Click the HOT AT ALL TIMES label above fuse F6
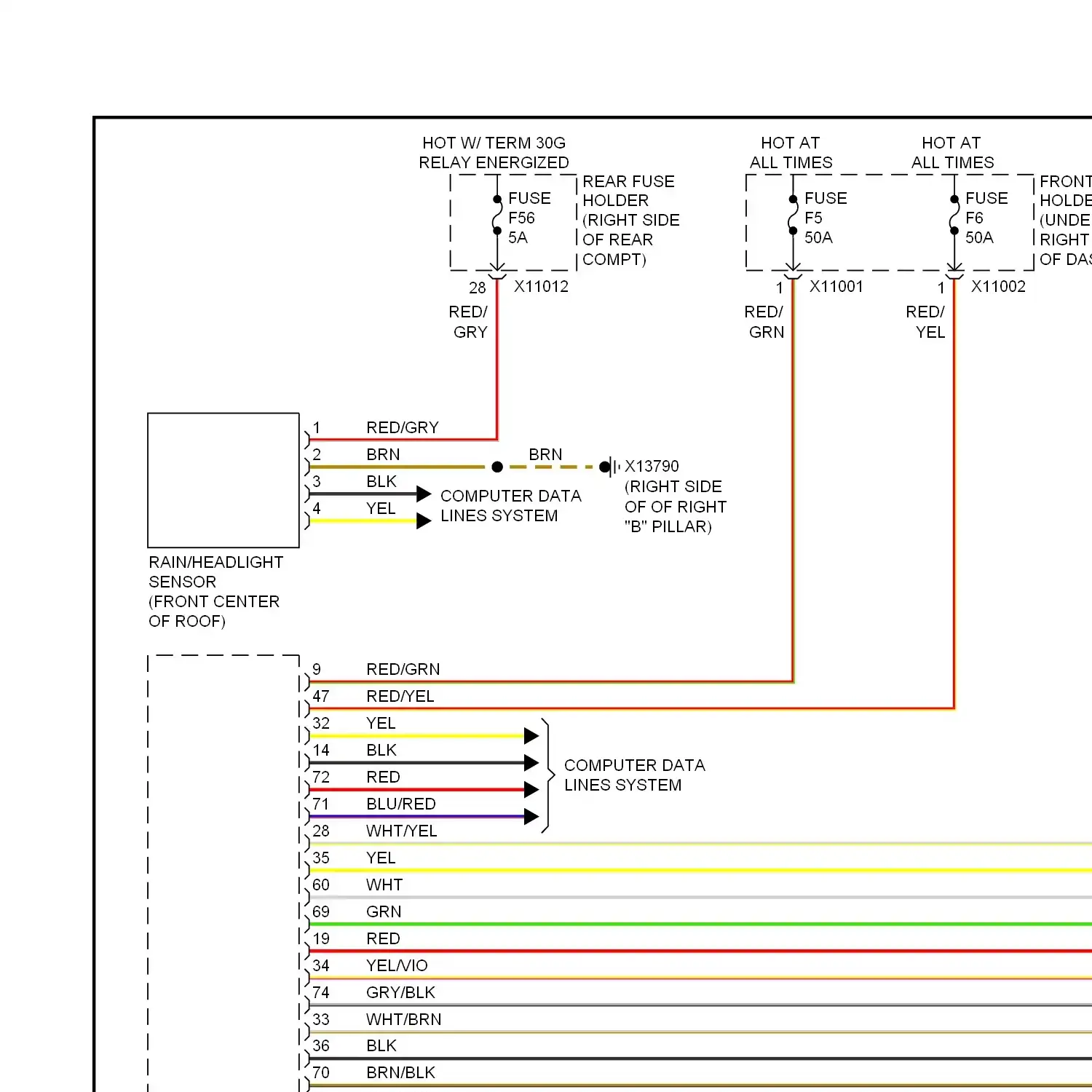1092x1092 pixels. pyautogui.click(x=952, y=152)
